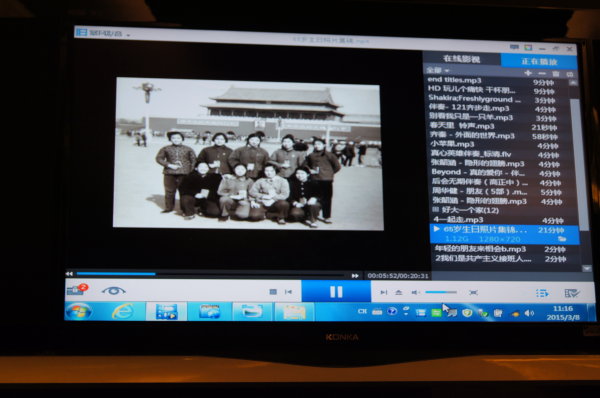Play 小苹果.mp3 from the playlist
Viewport: 600px width, 398px height.
click(x=453, y=144)
